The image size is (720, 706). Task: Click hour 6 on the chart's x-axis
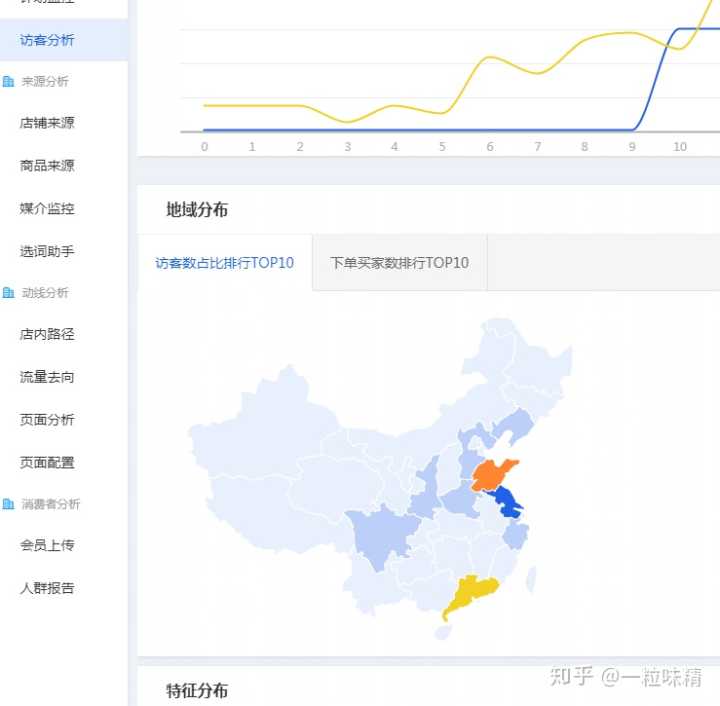490,146
